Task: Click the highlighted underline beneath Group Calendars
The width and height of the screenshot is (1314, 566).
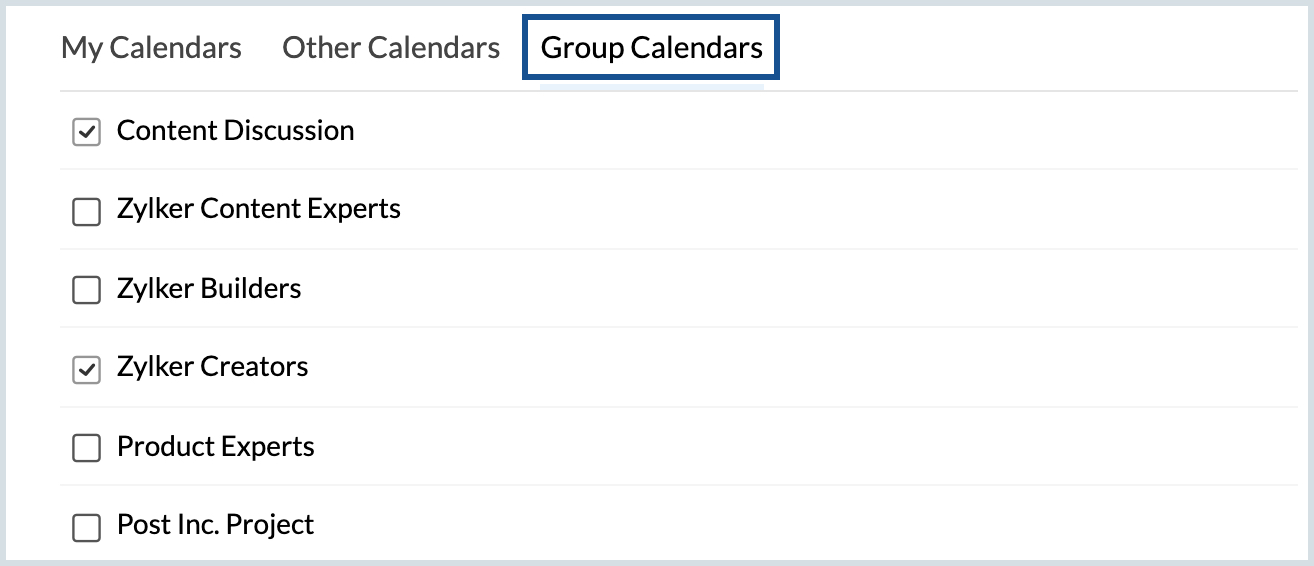Action: coord(651,88)
